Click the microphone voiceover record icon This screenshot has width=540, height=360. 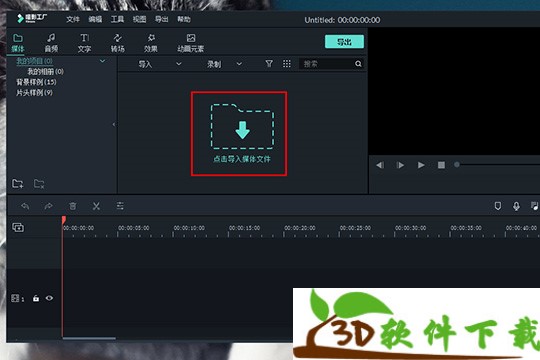pos(516,206)
